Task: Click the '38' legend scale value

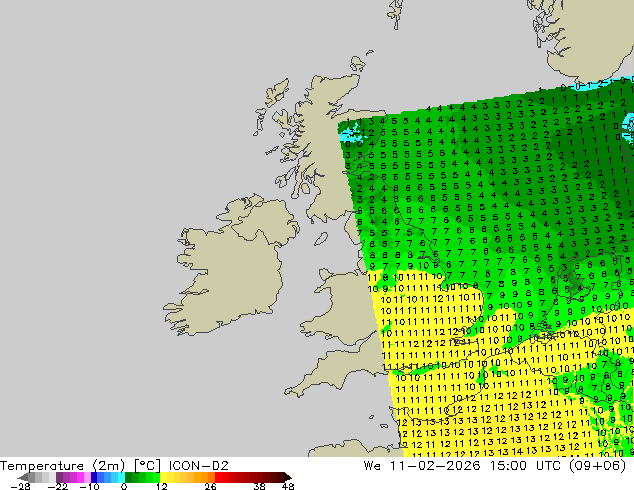Action: tap(260, 486)
